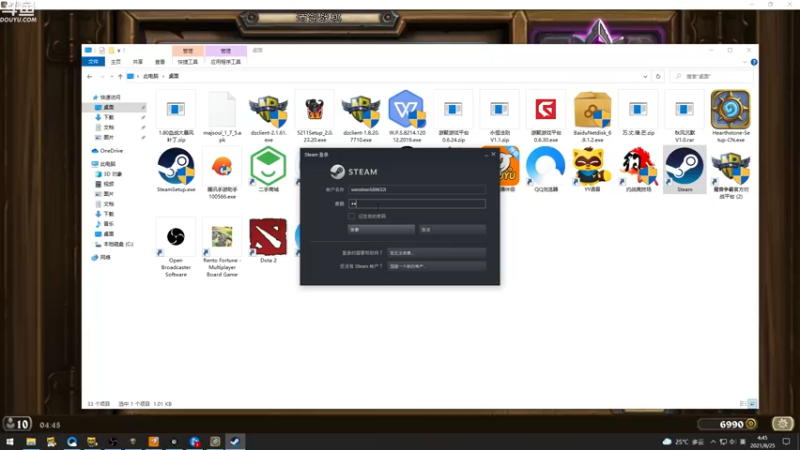The image size is (800, 450).
Task: Select the Steam shortcut in Explorer
Action: click(x=685, y=168)
